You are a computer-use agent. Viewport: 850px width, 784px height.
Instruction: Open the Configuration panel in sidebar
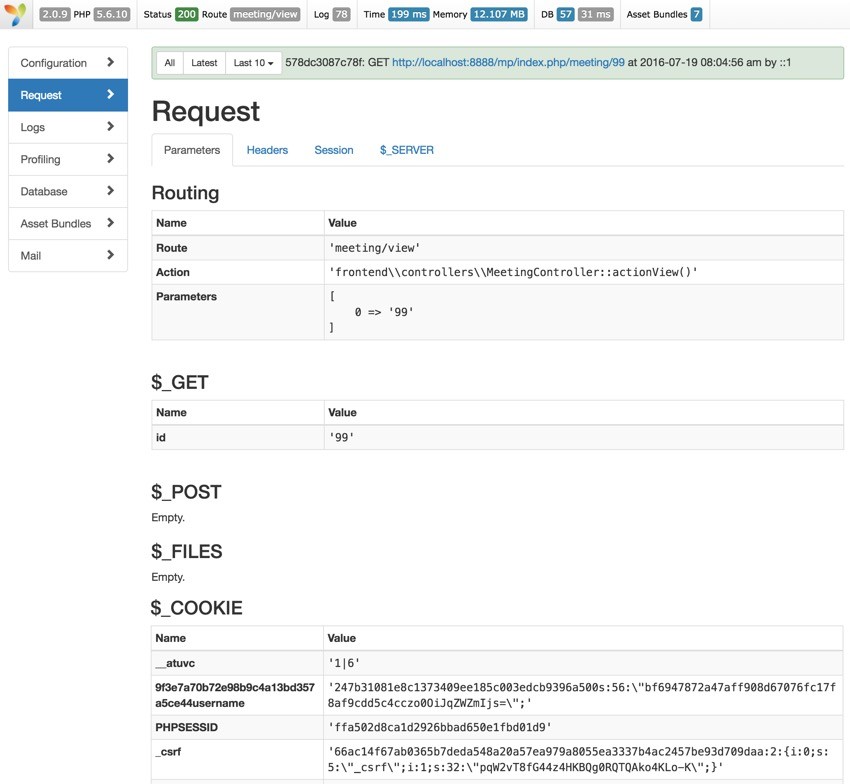point(68,63)
